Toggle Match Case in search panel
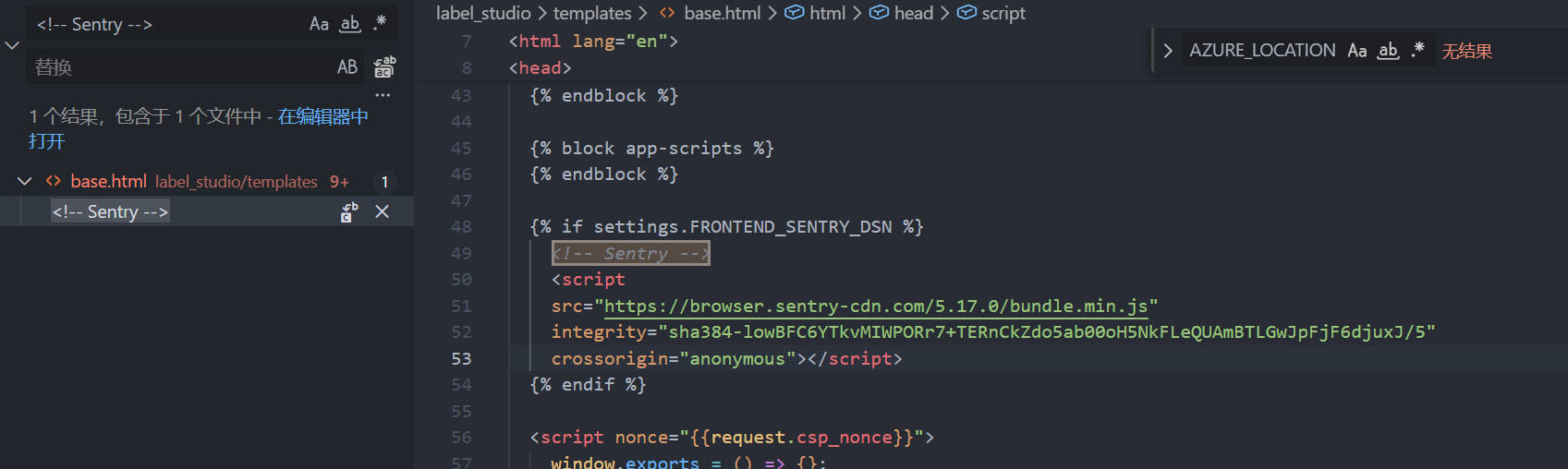Screen dimensions: 1568x469 [319, 24]
